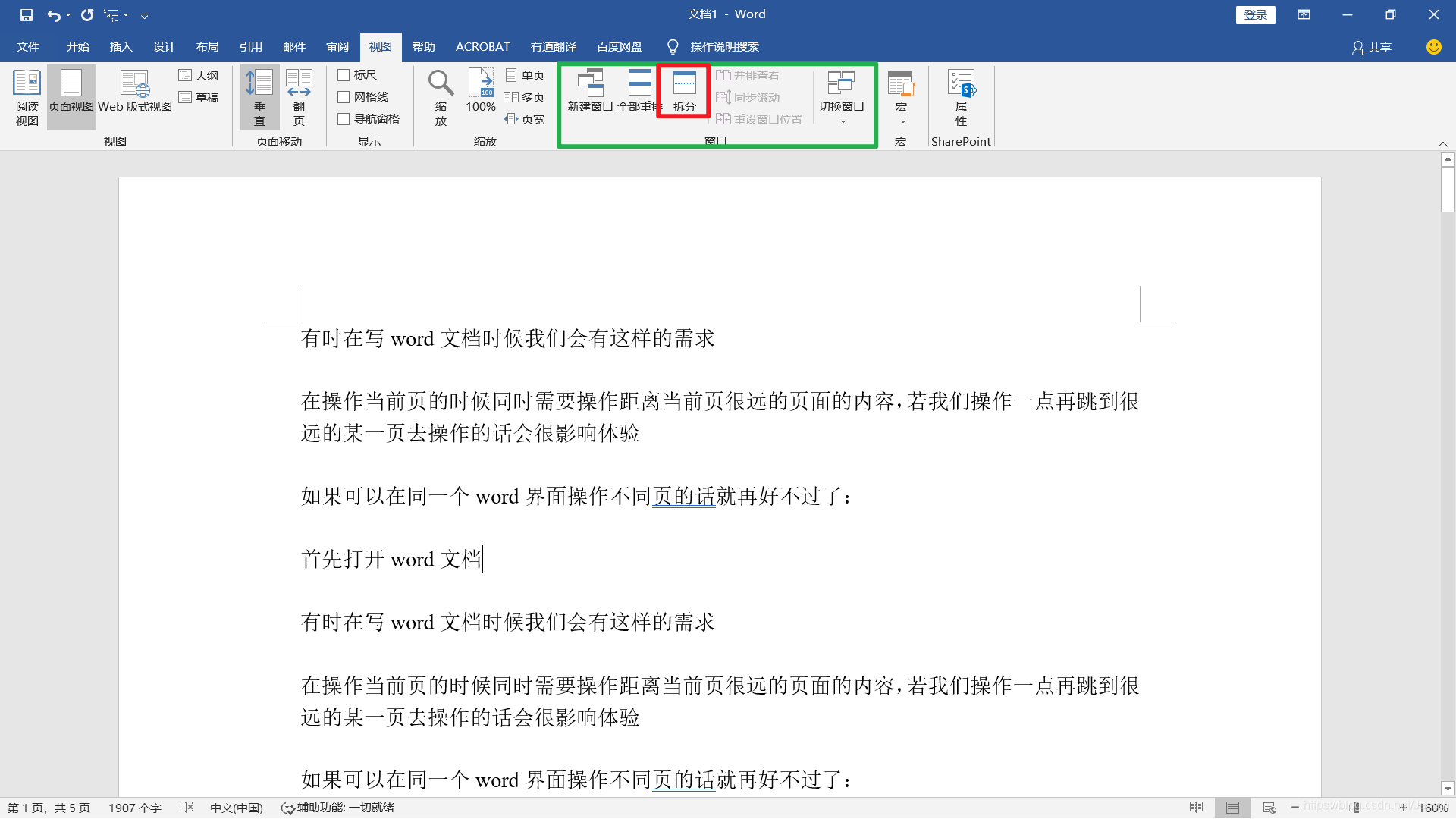Click the vertical scrollbar down arrow
The image size is (1456, 819).
pos(1448,789)
